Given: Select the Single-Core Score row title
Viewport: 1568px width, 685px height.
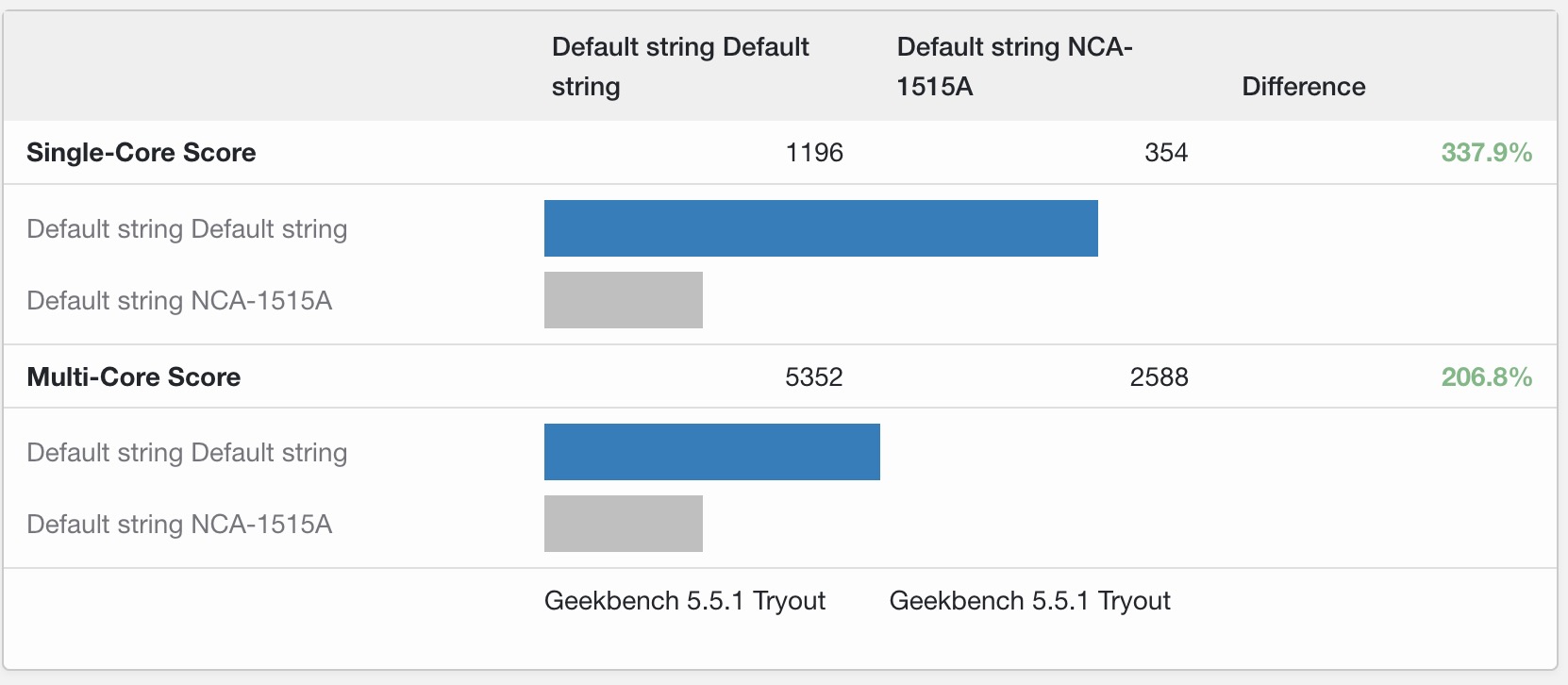Looking at the screenshot, I should point(142,153).
